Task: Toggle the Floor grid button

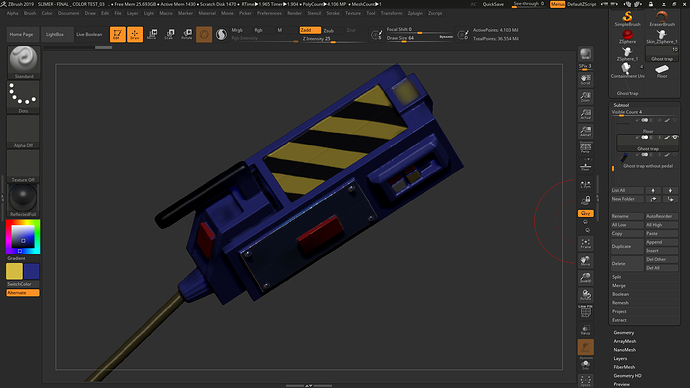Action: point(585,166)
